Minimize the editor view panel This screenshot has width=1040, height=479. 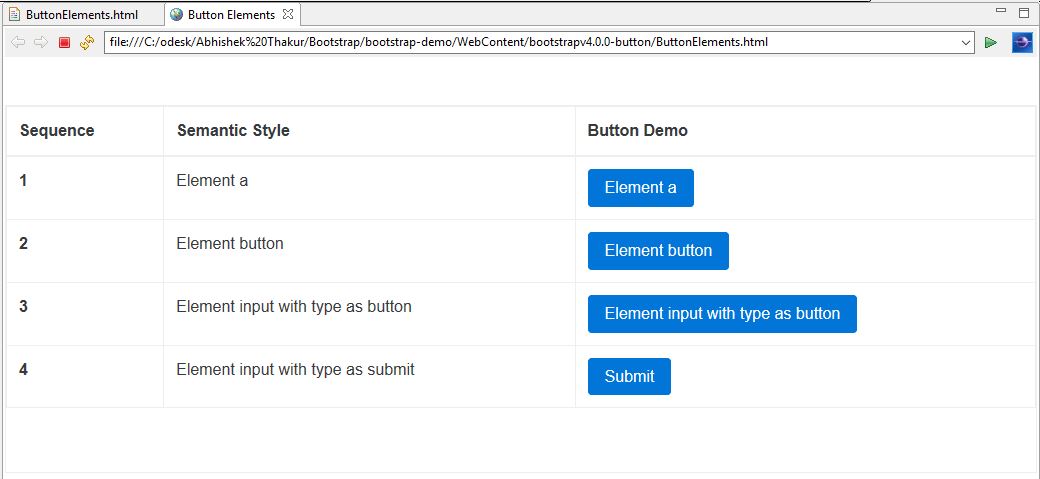coord(1002,11)
